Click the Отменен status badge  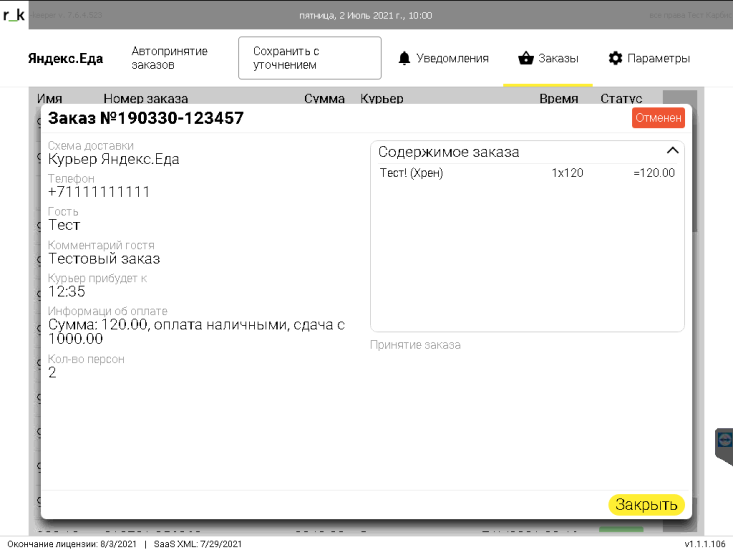(658, 118)
